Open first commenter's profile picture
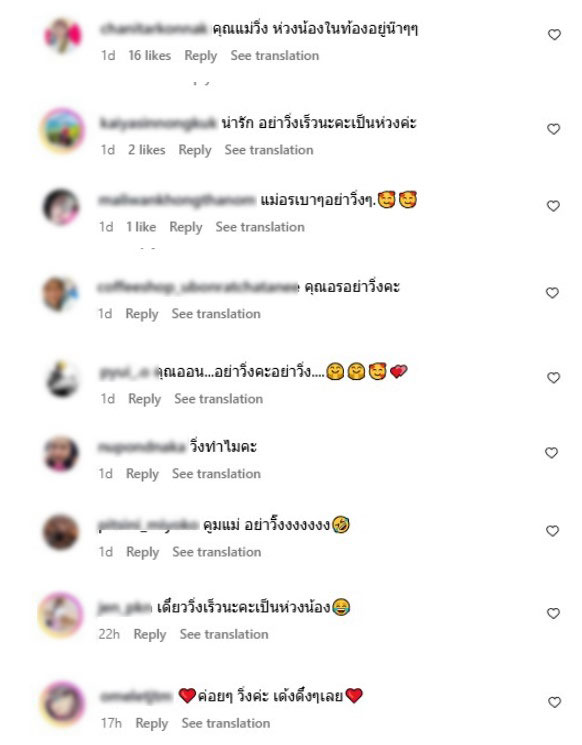Image resolution: width=582 pixels, height=745 pixels. point(63,36)
